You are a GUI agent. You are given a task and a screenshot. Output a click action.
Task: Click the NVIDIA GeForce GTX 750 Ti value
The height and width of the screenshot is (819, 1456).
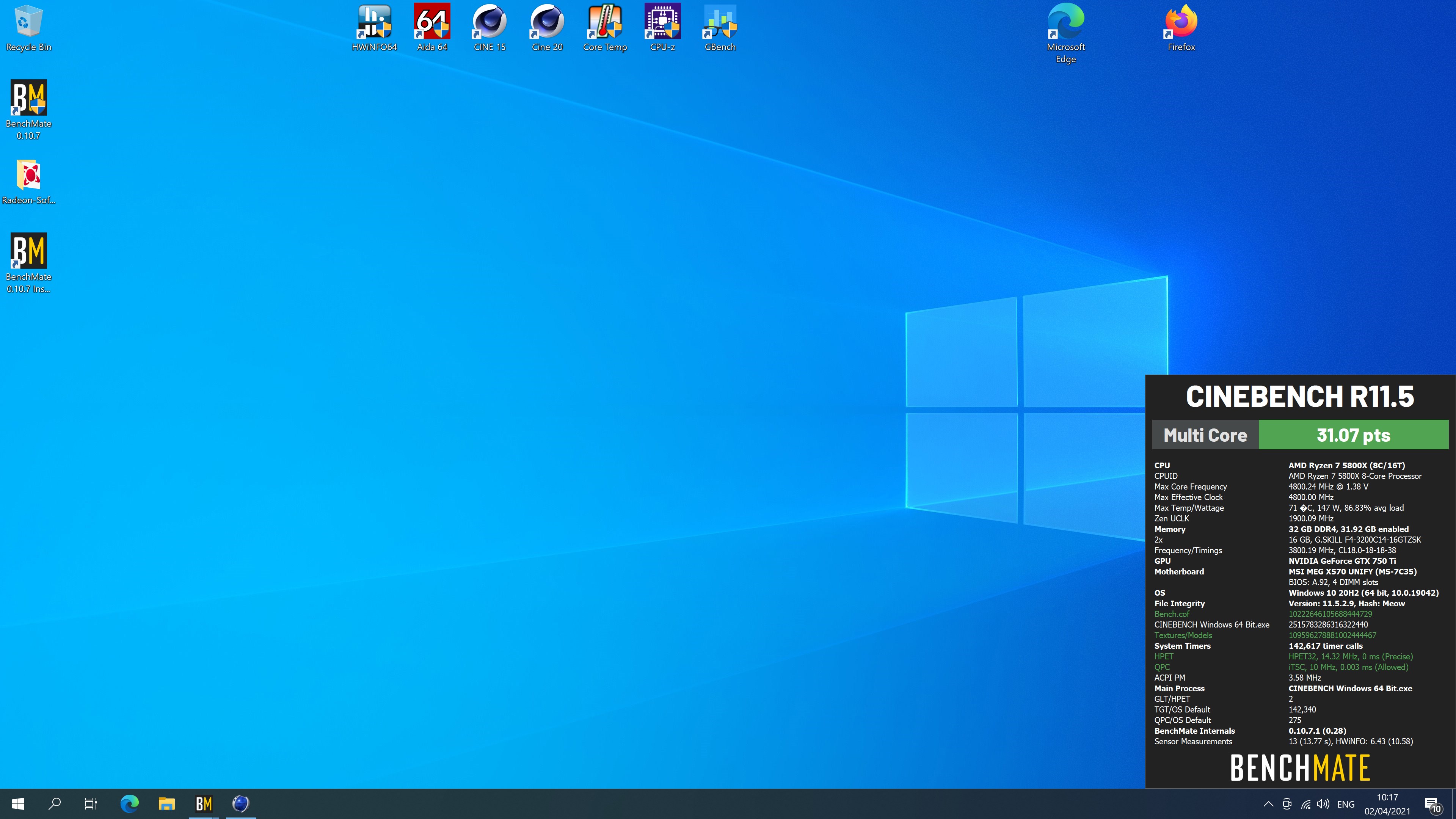[1342, 561]
